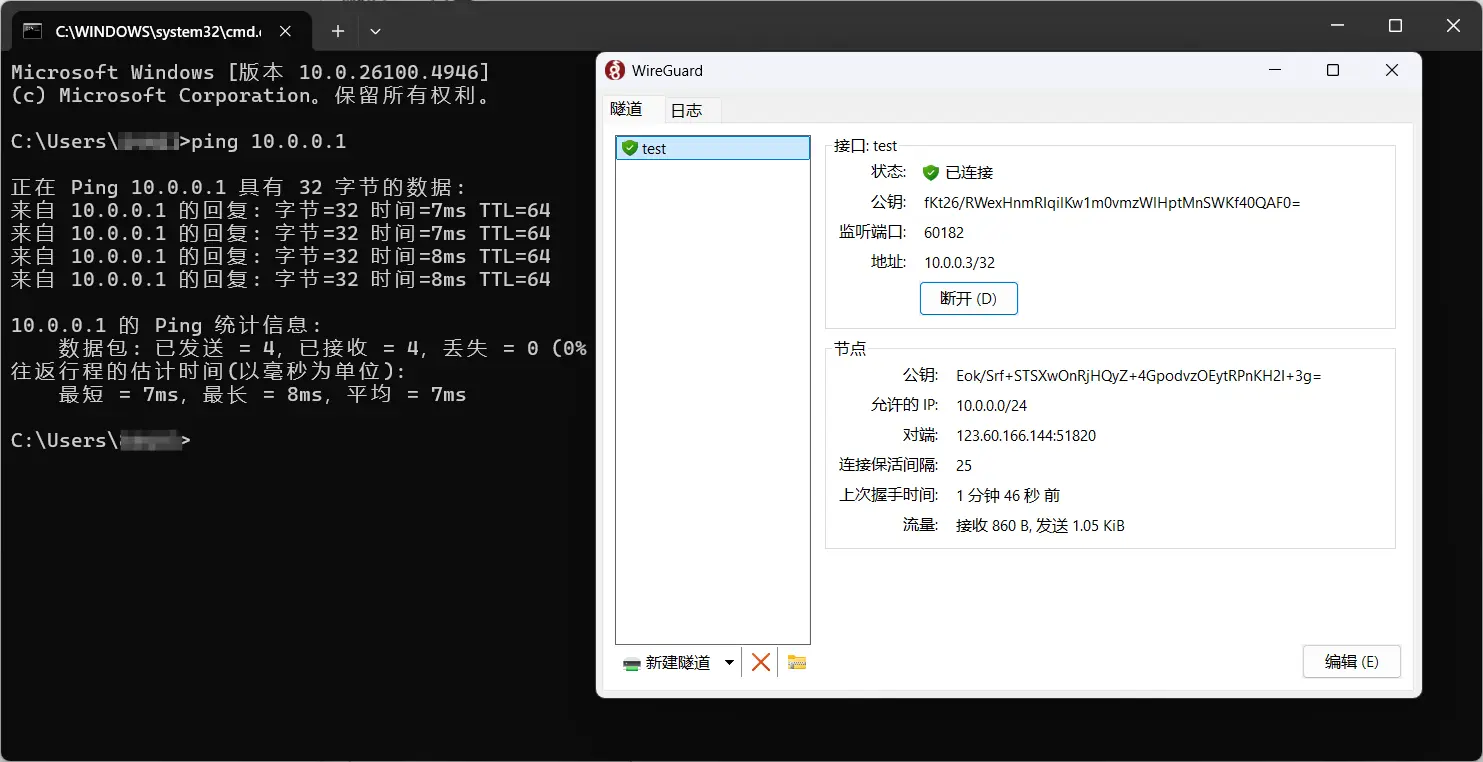Click the green shield icon beside test tunnel

click(629, 148)
